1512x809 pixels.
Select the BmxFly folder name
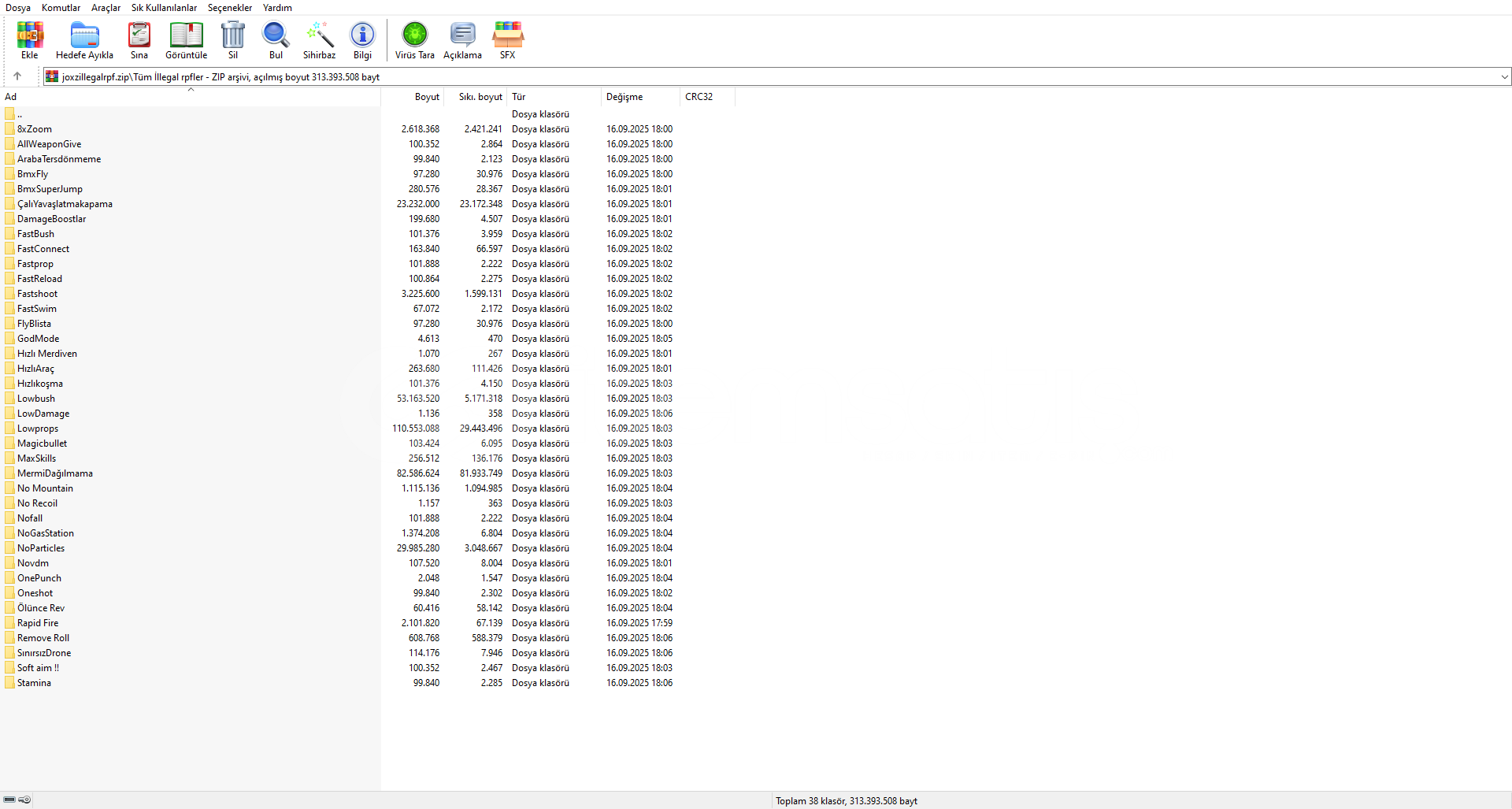(33, 174)
